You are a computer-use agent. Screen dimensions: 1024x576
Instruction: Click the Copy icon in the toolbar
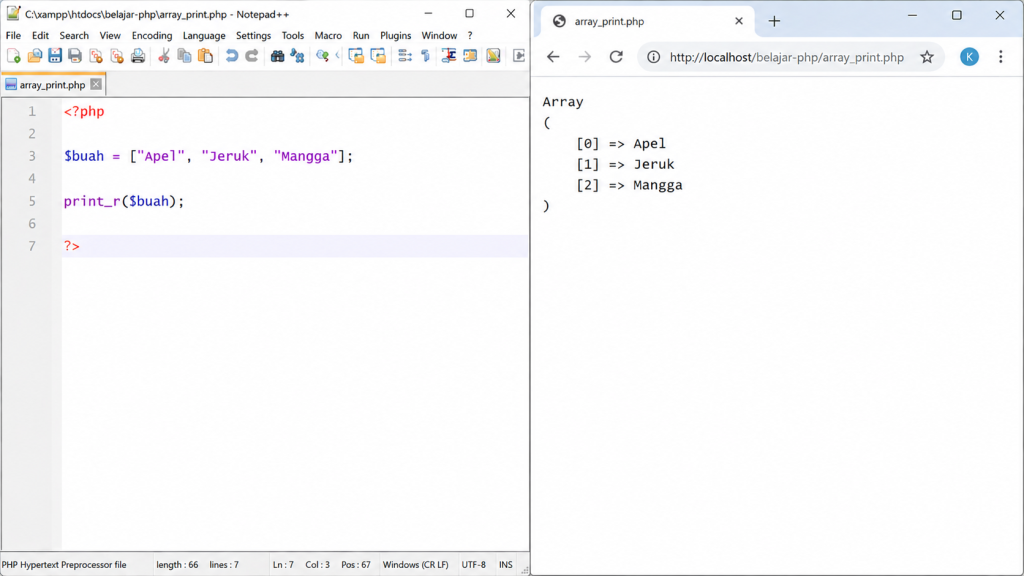click(x=185, y=56)
